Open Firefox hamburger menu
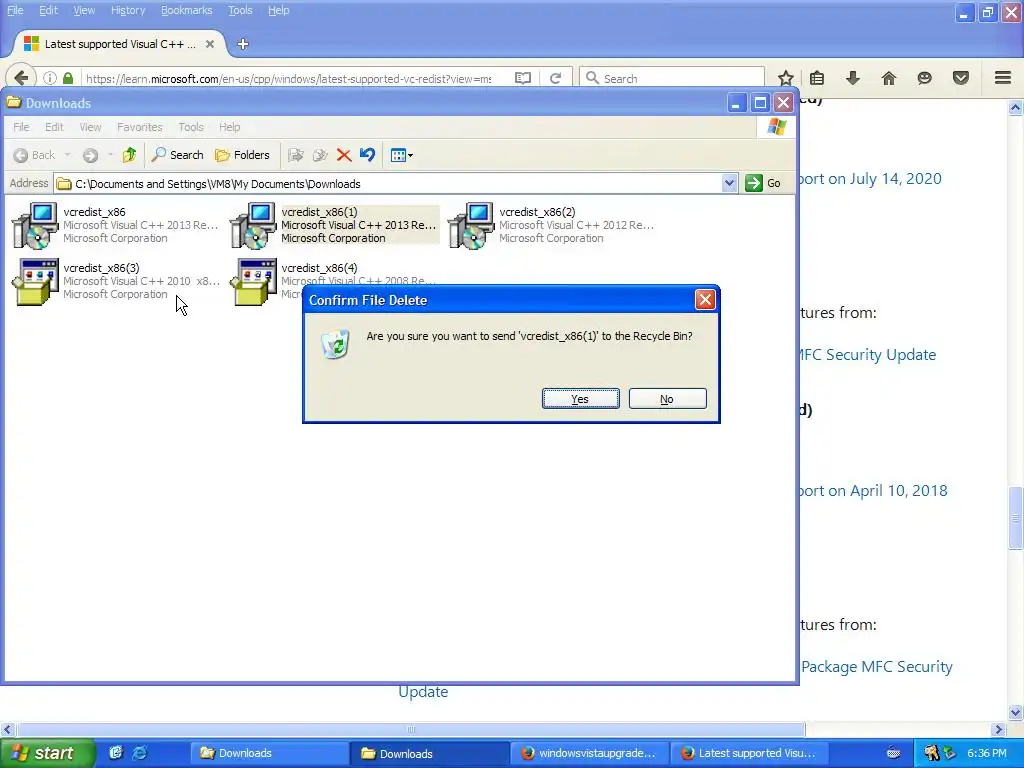1024x768 pixels. coord(1003,78)
